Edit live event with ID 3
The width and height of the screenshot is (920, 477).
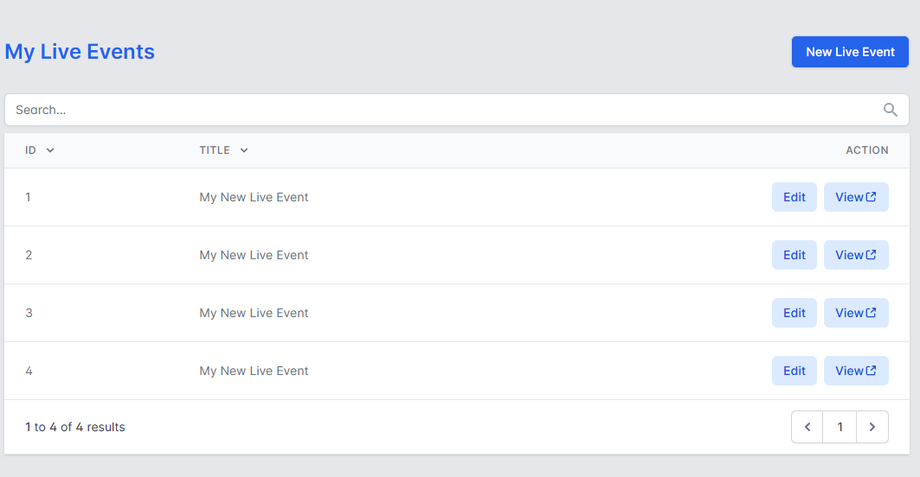(794, 313)
